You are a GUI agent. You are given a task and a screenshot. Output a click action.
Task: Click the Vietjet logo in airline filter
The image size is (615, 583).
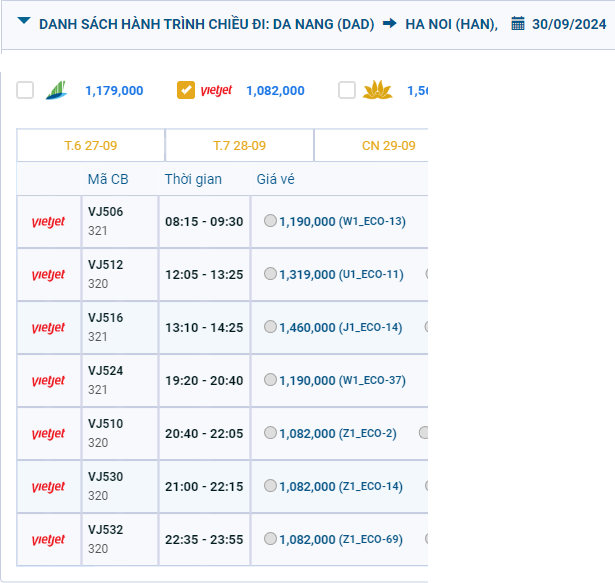tap(217, 90)
